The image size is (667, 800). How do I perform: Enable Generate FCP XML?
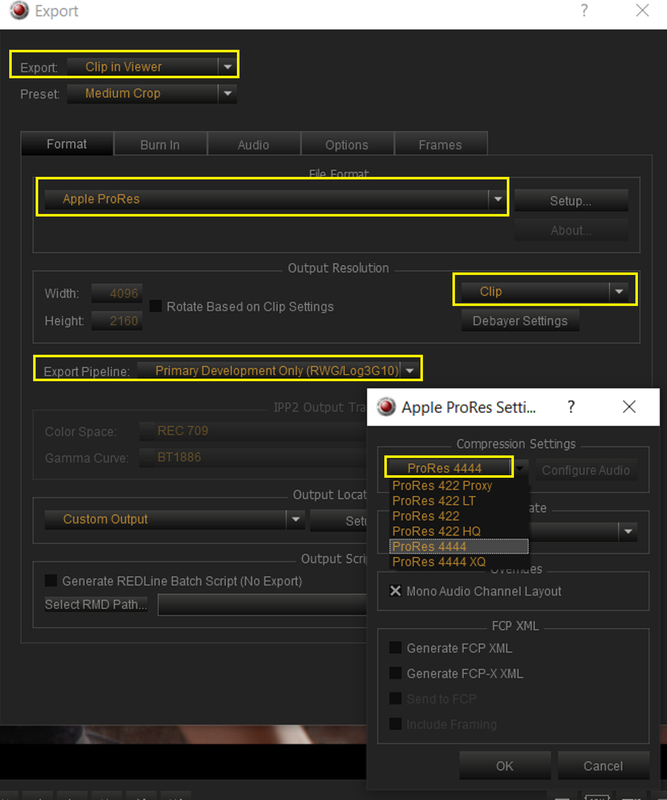point(396,647)
